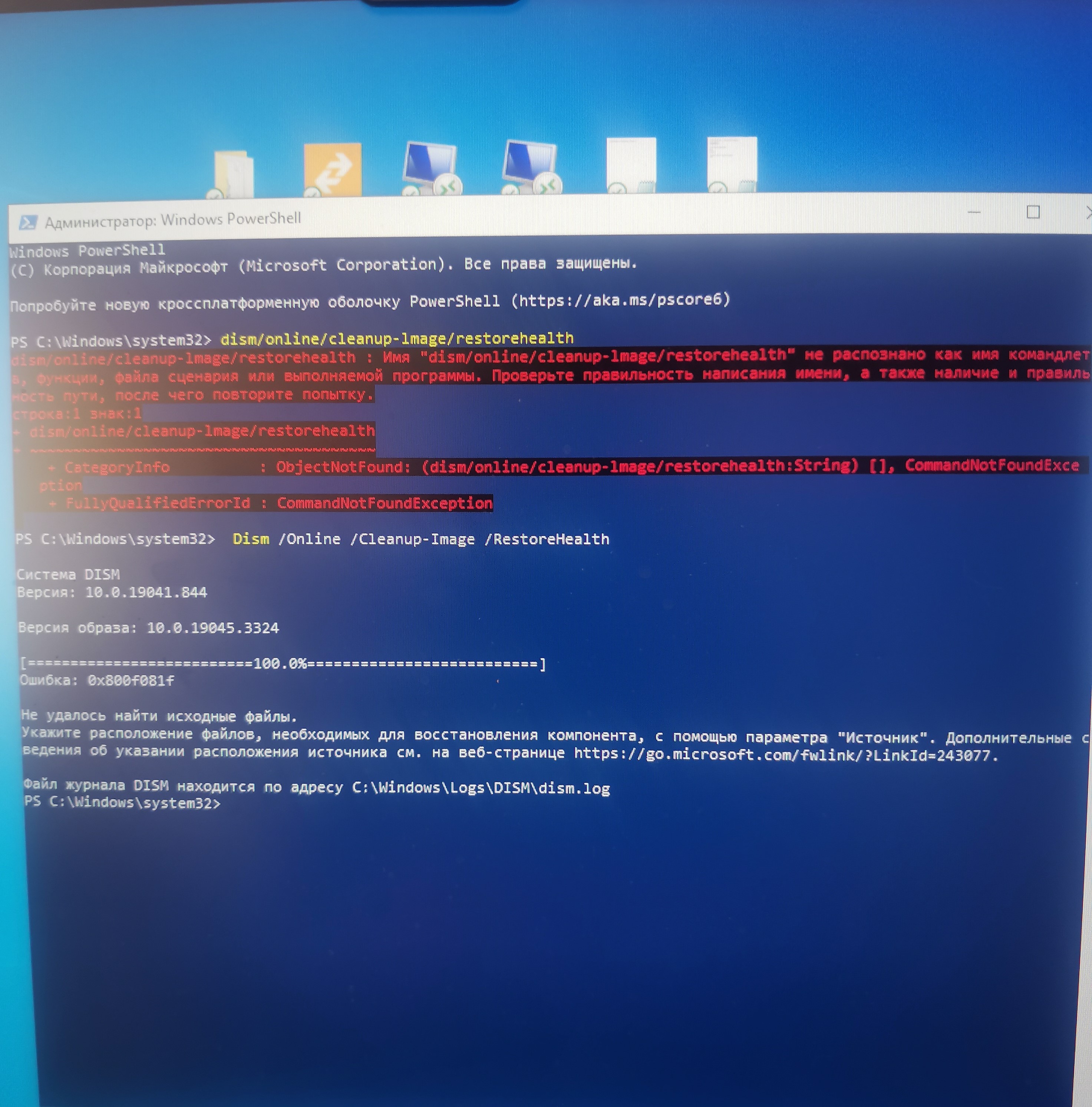Click the final 'PS C:\Windows\system32>' prompt
This screenshot has height=1107, width=1092.
click(122, 802)
